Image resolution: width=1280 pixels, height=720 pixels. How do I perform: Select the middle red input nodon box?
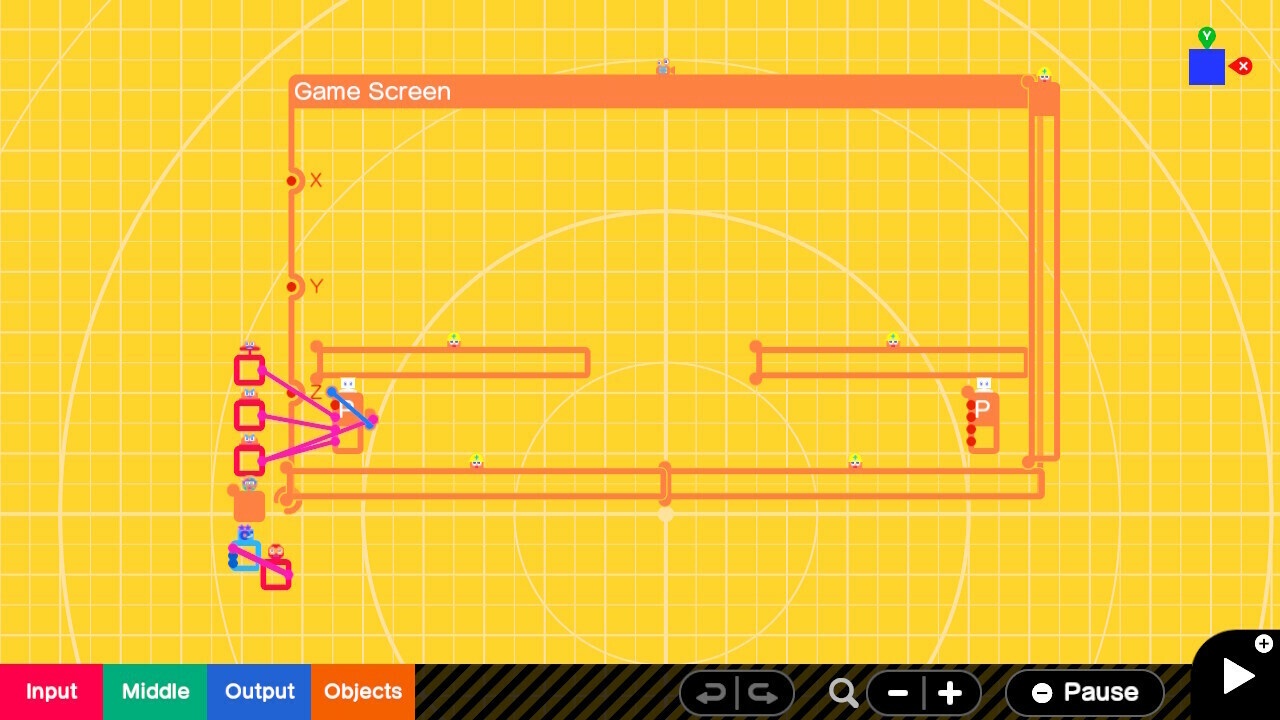click(x=249, y=414)
